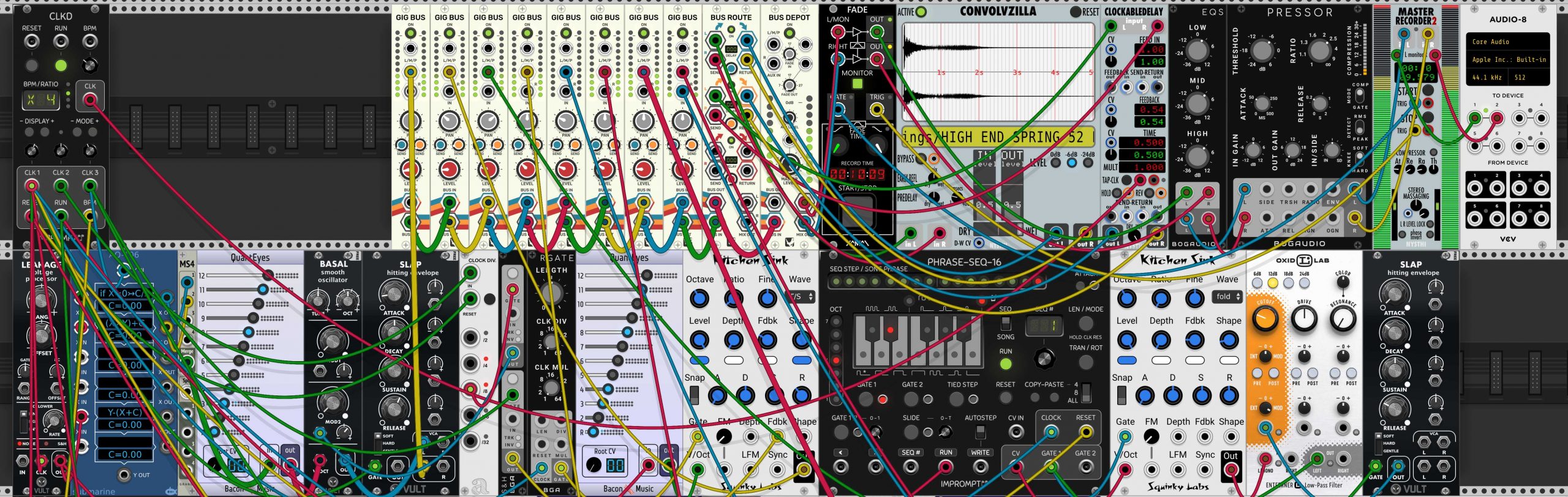This screenshot has height=497, width=1568.
Task: Toggle the ON button of BUS DEPOT
Action: (x=790, y=32)
